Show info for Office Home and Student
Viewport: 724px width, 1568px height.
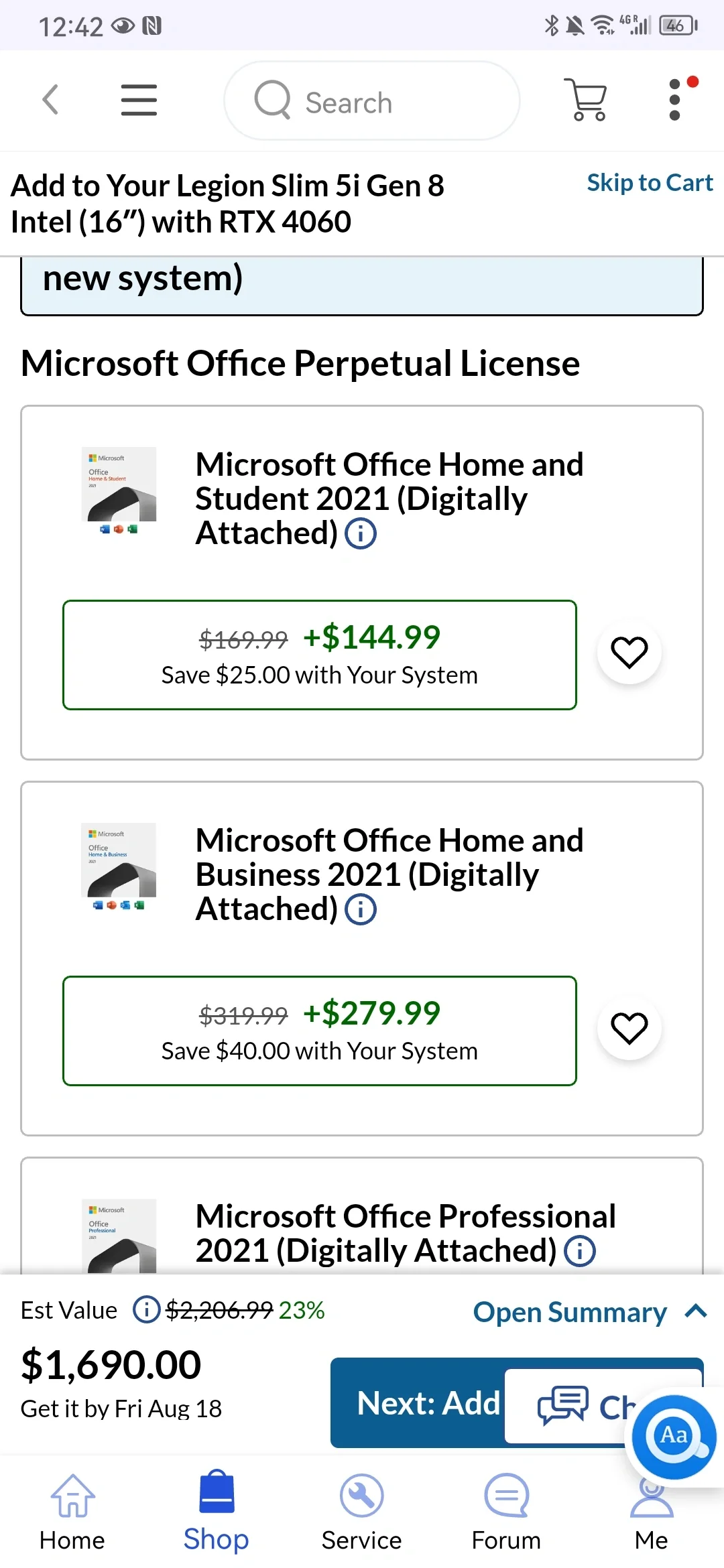[x=361, y=534]
